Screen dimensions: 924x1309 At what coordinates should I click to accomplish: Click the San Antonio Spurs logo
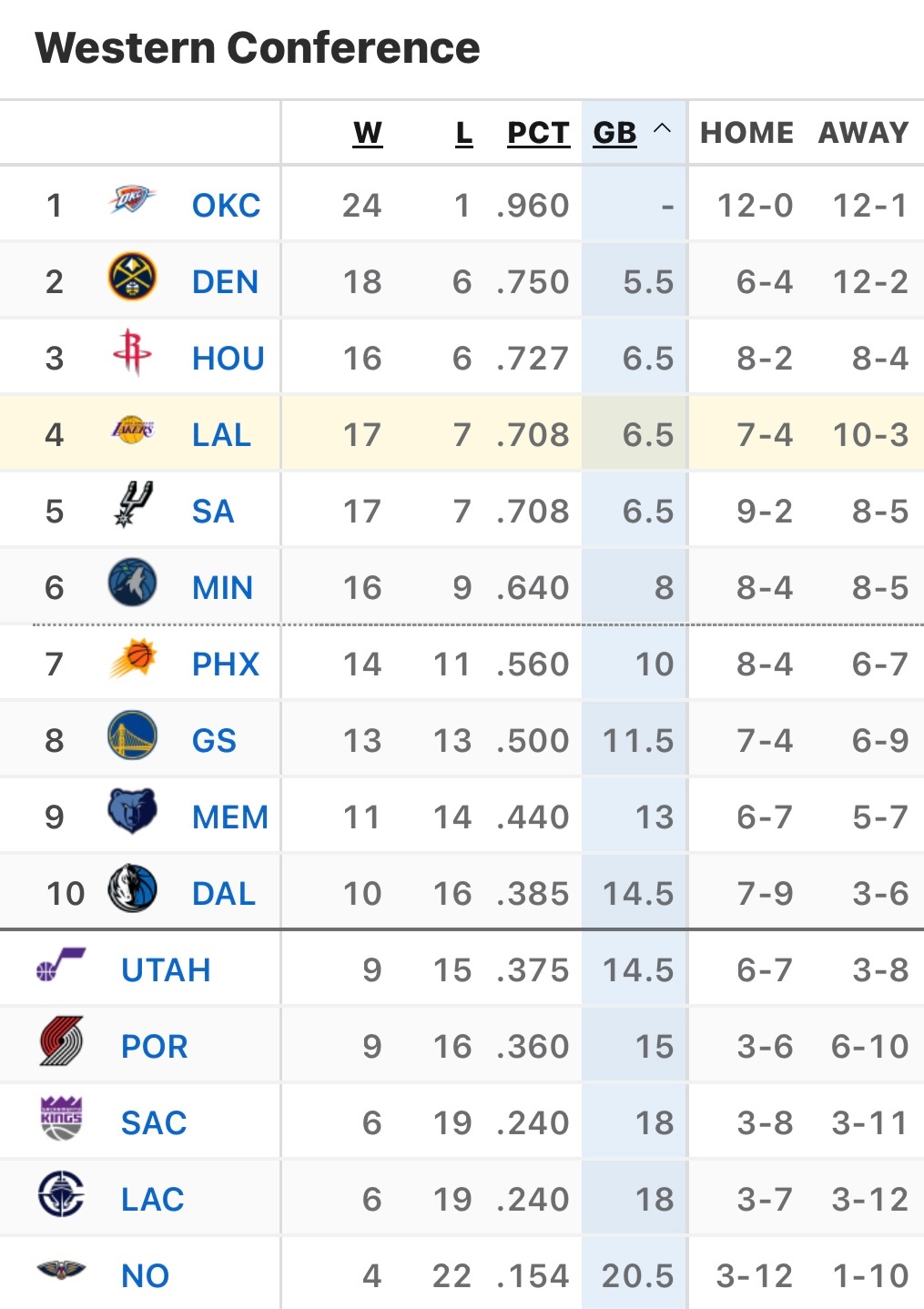(132, 505)
